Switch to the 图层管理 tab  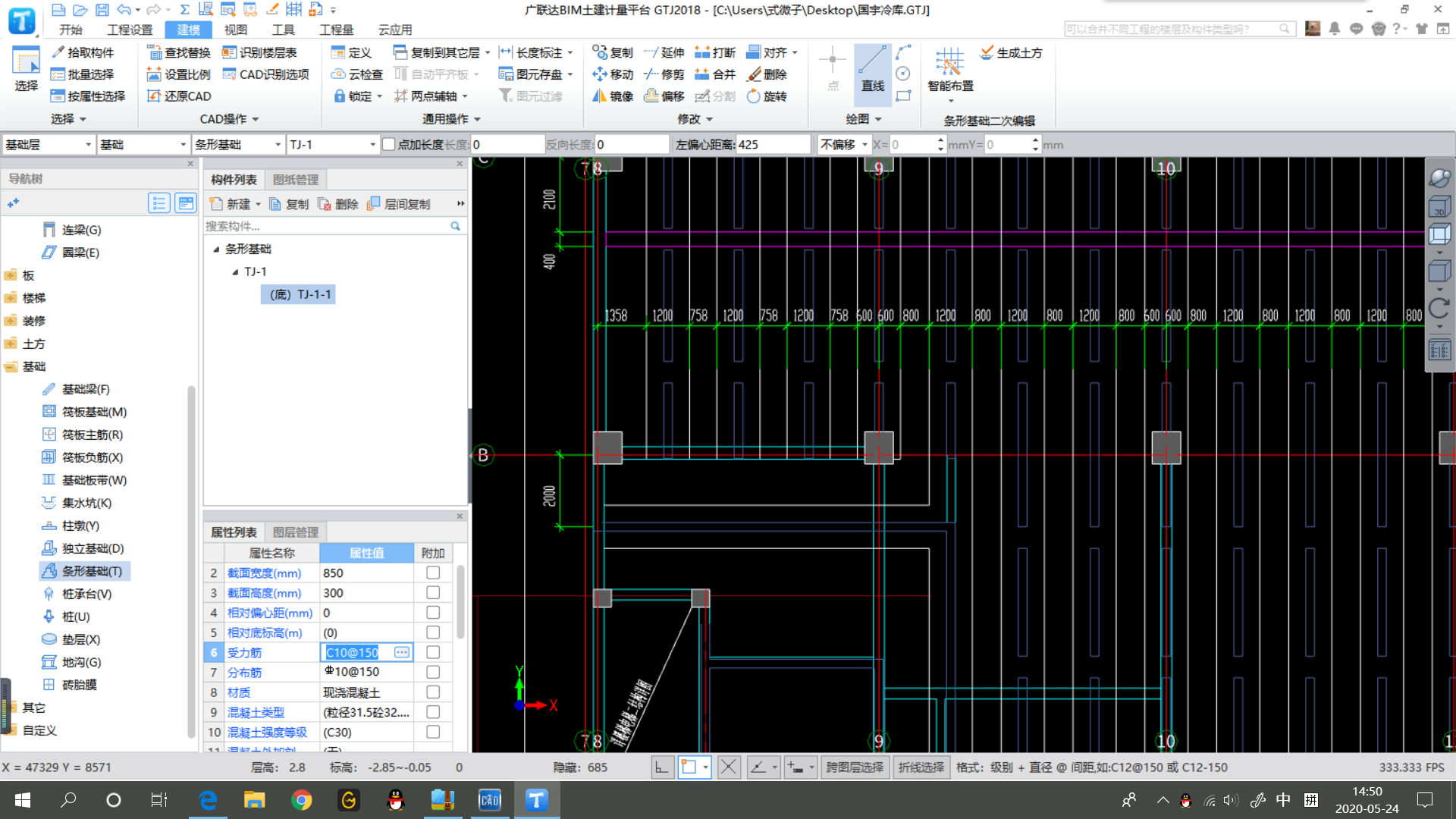pos(296,532)
